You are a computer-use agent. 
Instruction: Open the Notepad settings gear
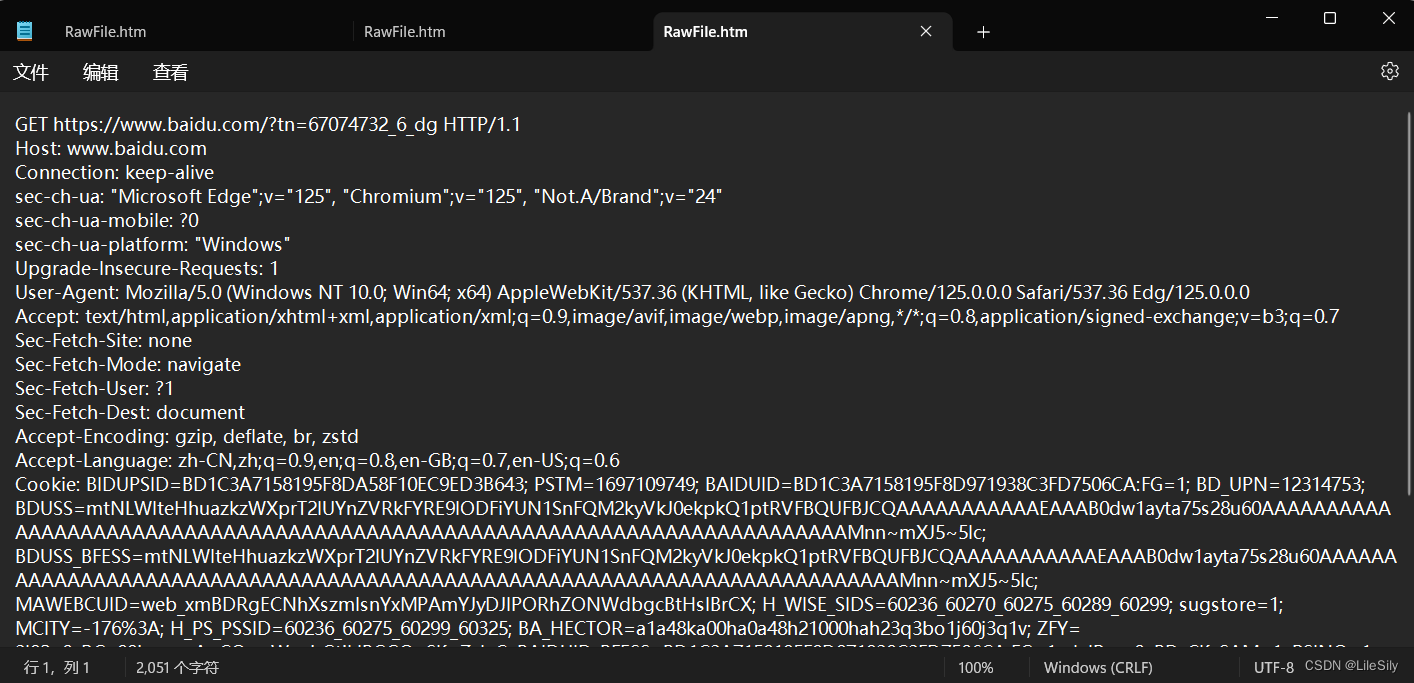(1389, 72)
